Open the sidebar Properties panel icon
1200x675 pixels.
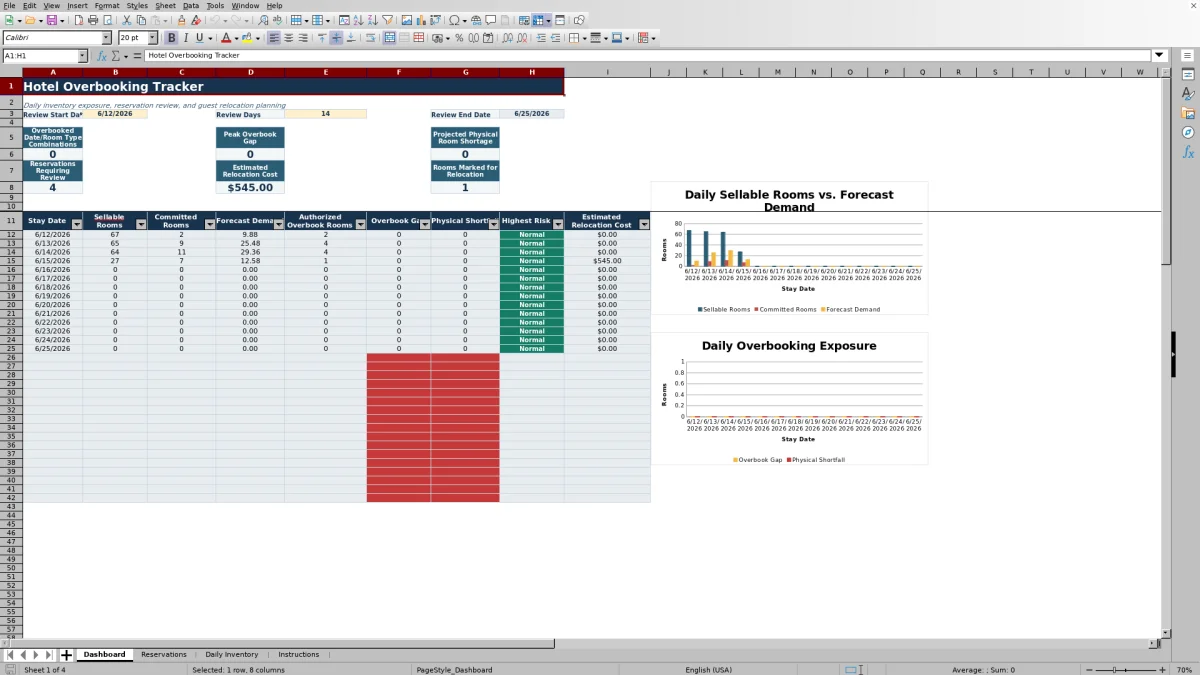click(x=1188, y=75)
